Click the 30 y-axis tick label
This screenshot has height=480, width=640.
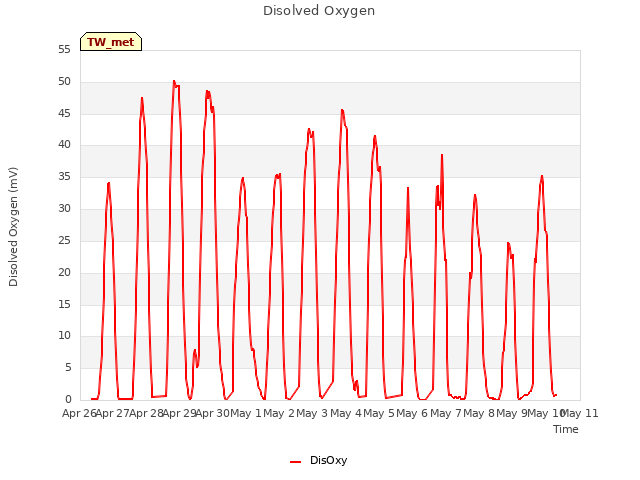[x=64, y=208]
